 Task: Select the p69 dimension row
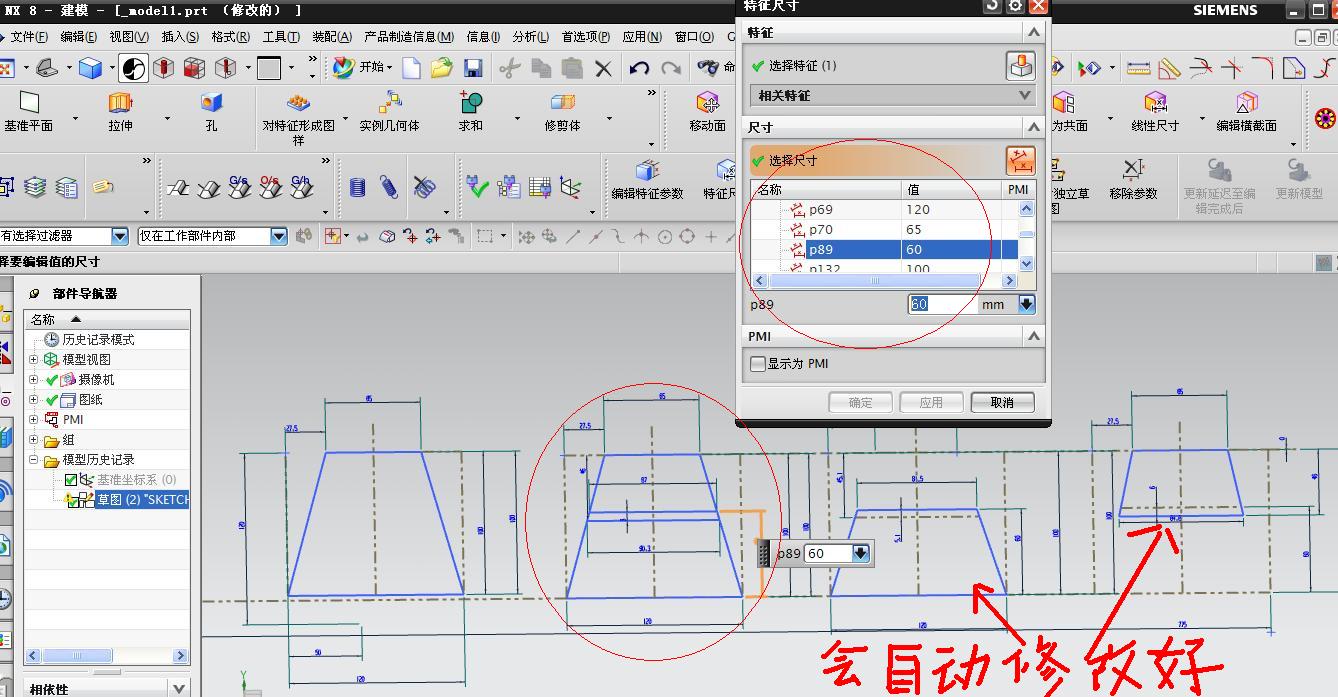[x=884, y=209]
